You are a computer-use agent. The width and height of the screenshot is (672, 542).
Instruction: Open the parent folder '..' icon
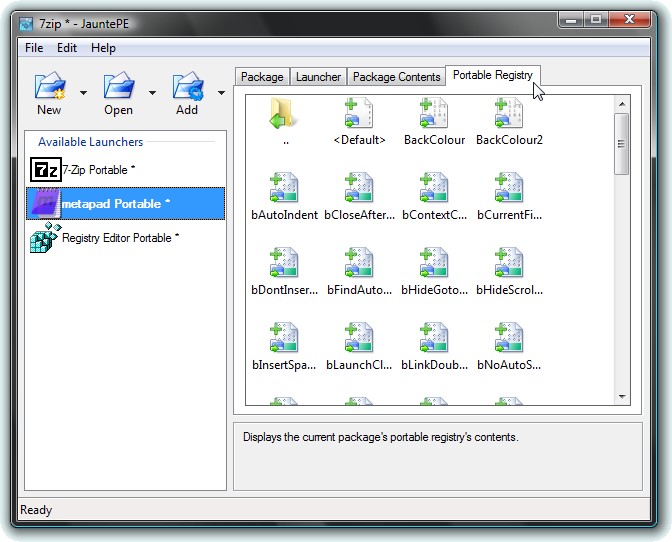coord(285,115)
